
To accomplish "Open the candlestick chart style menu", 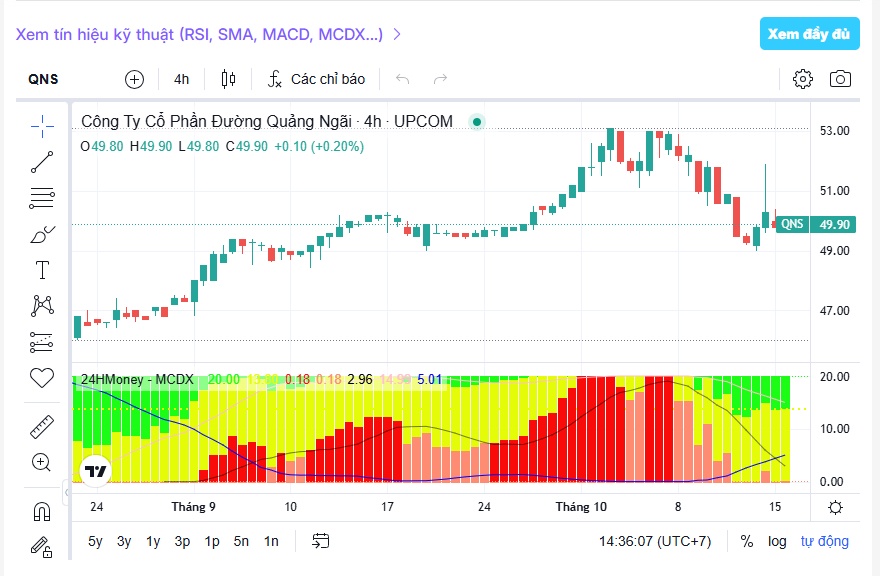I will 228,79.
